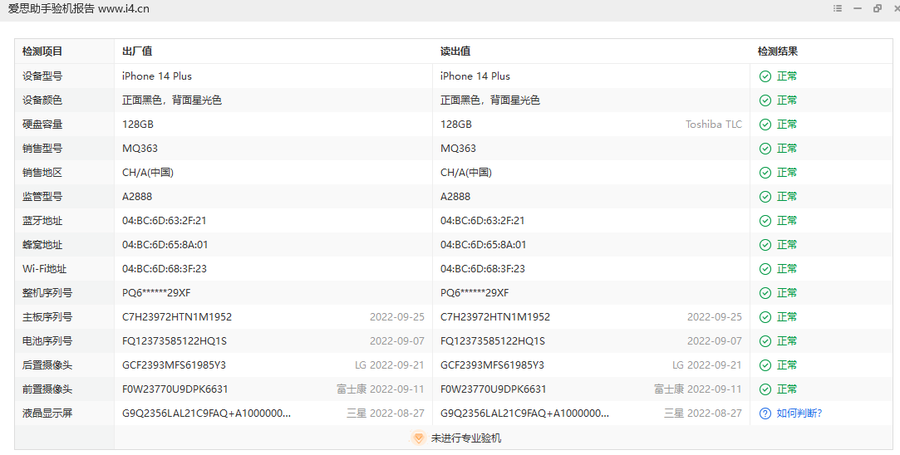
Task: Select the 设备型号 row label
Action: [42, 76]
